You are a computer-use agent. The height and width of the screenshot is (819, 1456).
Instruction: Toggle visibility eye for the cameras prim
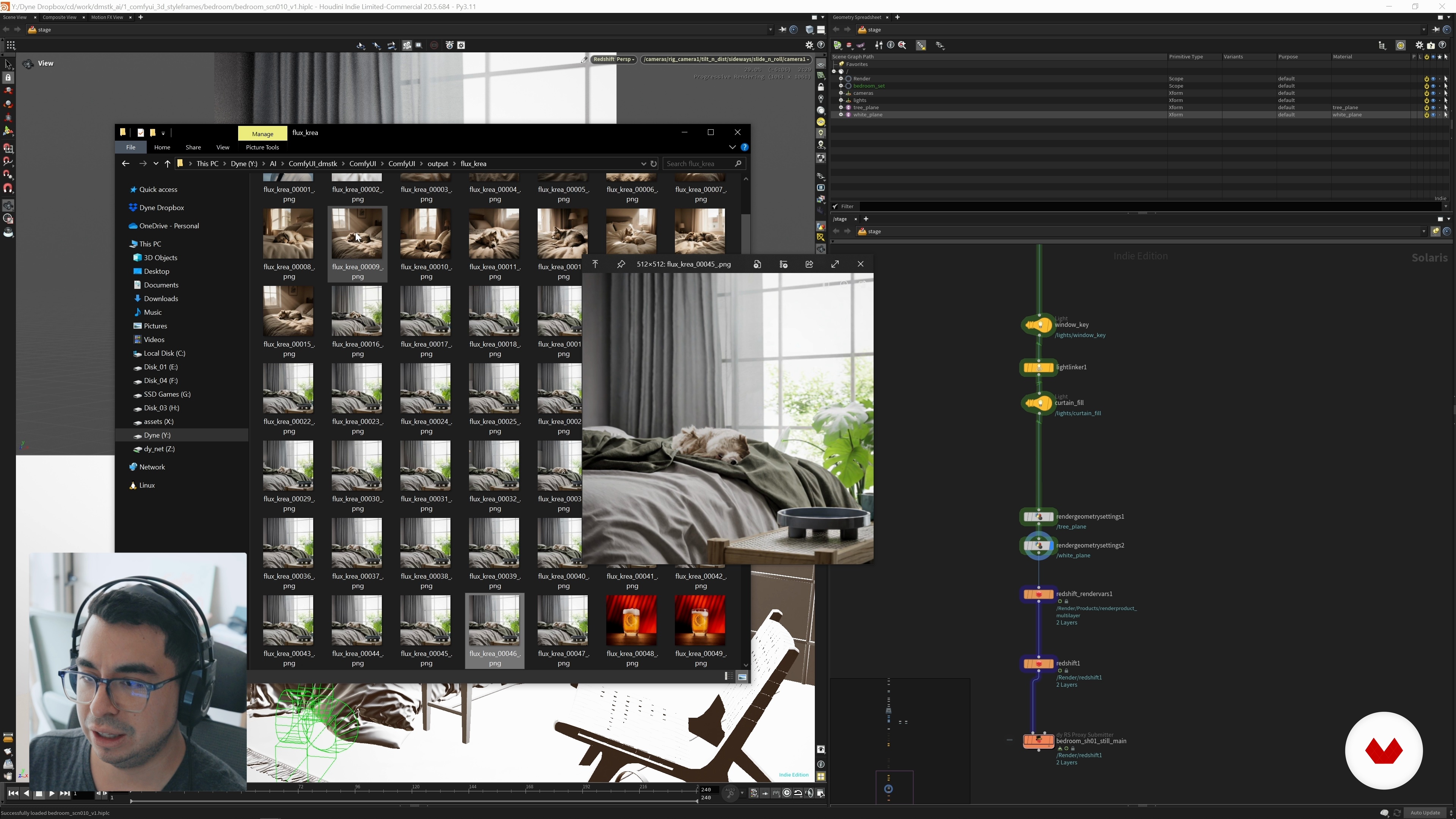(1433, 93)
